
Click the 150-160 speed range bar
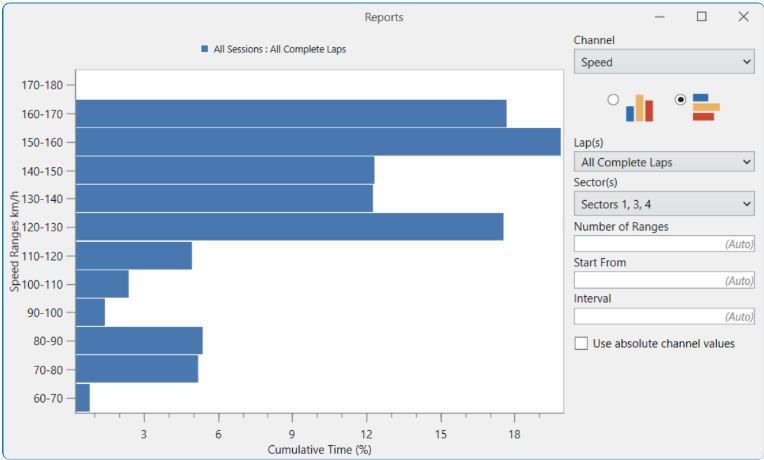click(318, 142)
